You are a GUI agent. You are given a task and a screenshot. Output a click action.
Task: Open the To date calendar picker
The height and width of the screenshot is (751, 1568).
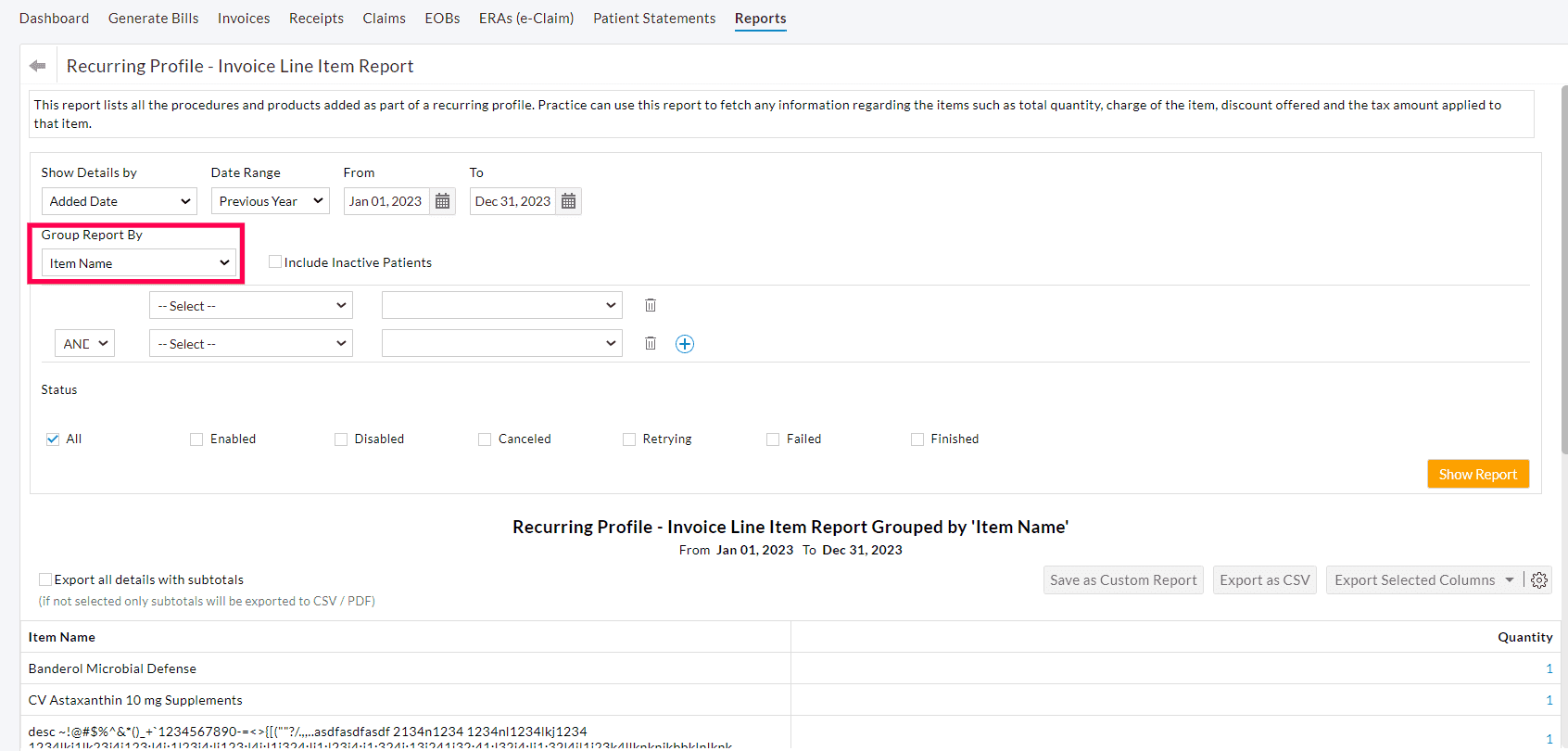tap(569, 201)
